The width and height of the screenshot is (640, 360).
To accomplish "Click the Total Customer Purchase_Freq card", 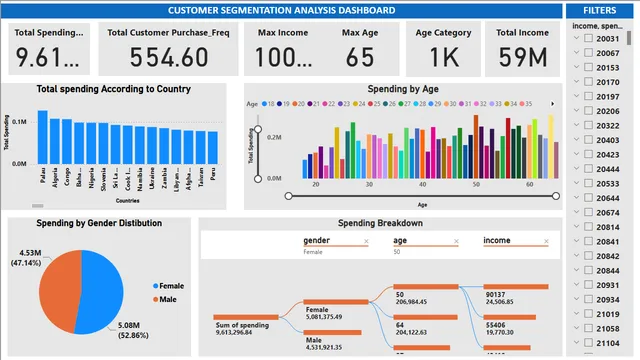I will [168, 49].
